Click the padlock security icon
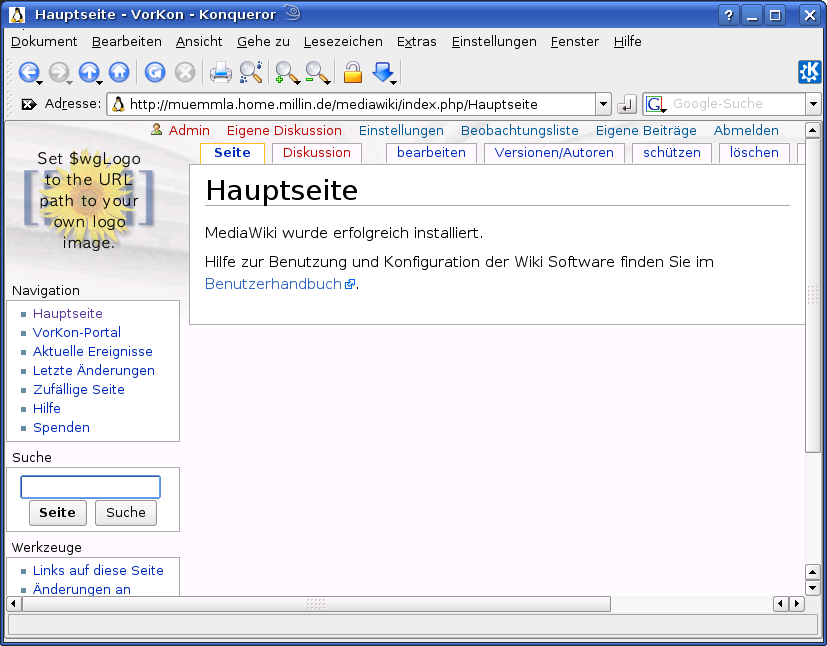827x646 pixels. point(353,72)
